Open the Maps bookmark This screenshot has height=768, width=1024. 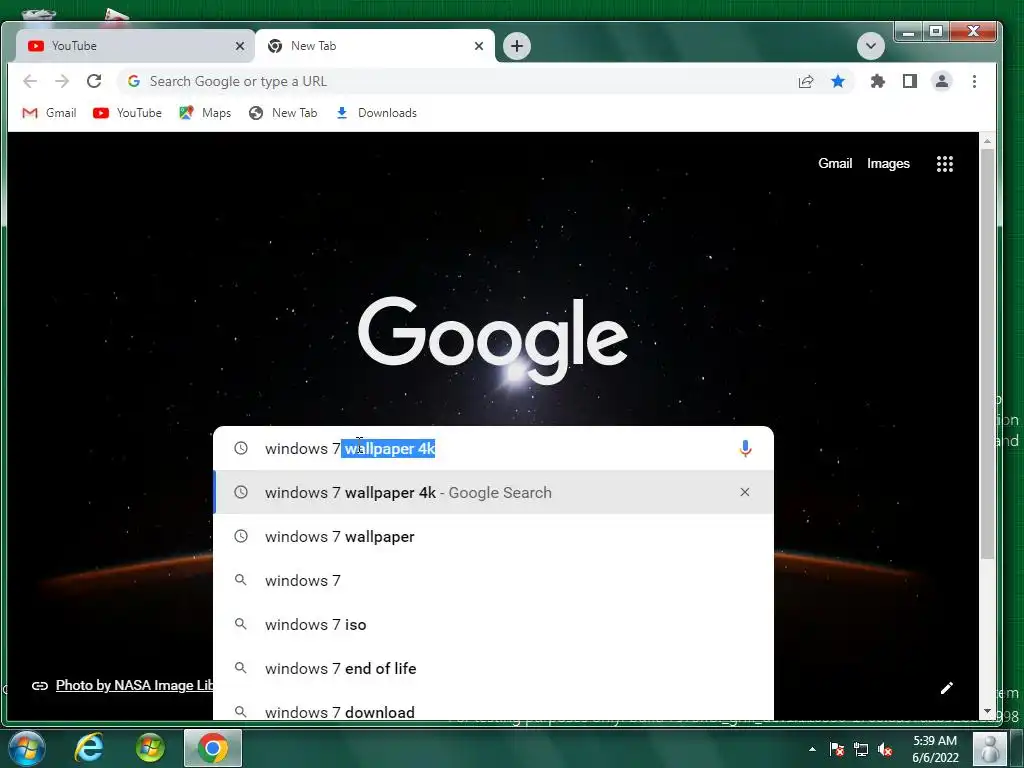pyautogui.click(x=205, y=113)
